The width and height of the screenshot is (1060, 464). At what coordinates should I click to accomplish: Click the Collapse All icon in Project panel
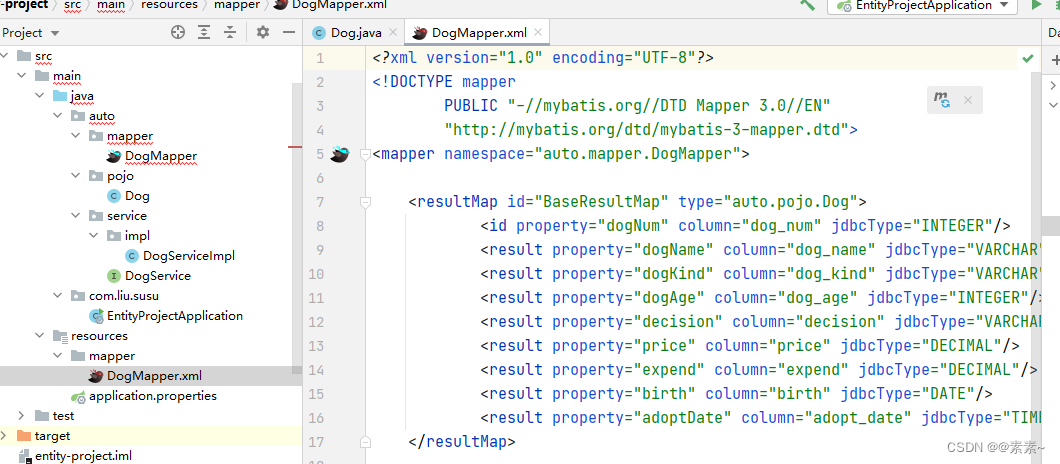point(230,32)
